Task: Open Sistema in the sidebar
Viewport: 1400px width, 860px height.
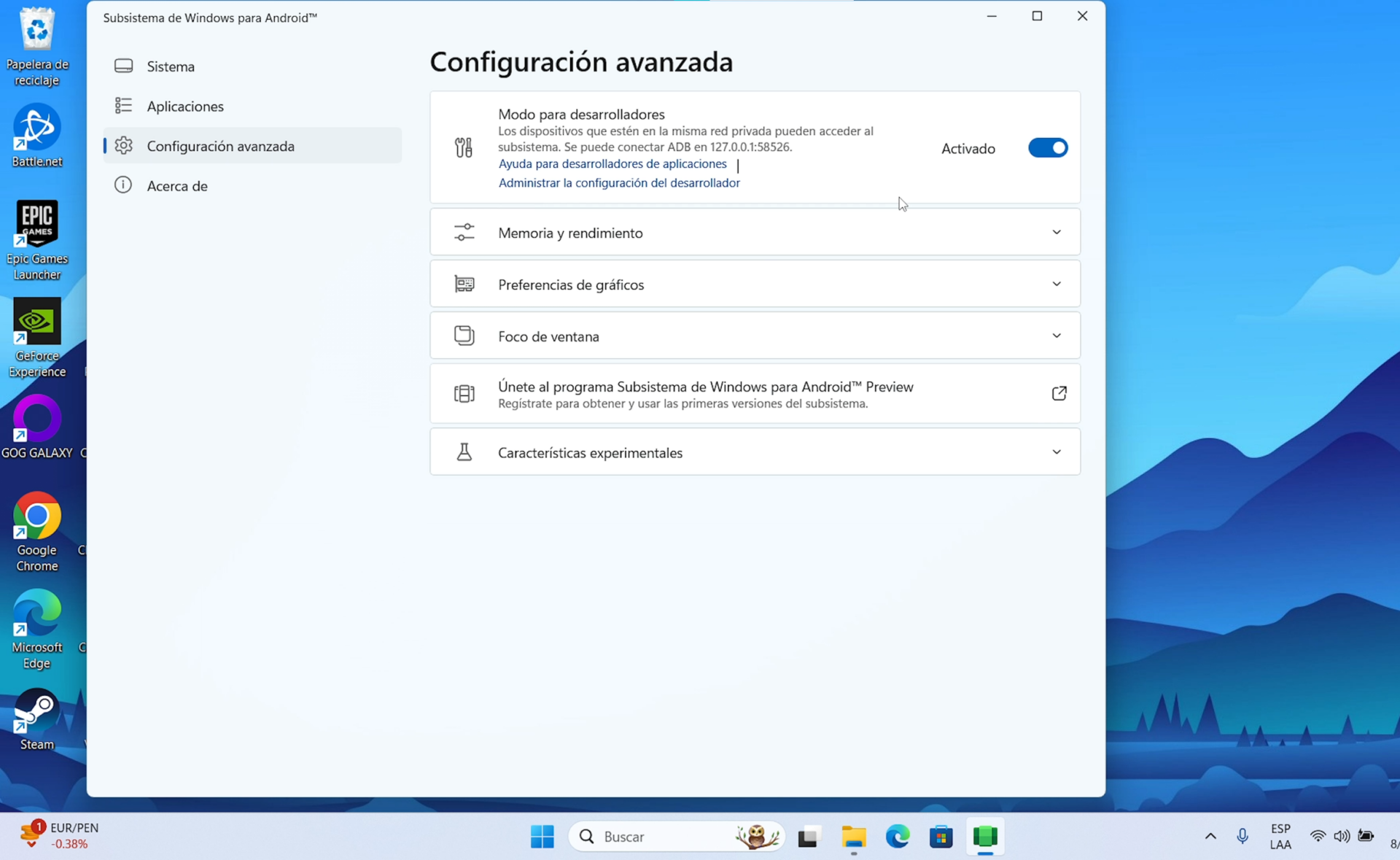Action: coord(252,66)
